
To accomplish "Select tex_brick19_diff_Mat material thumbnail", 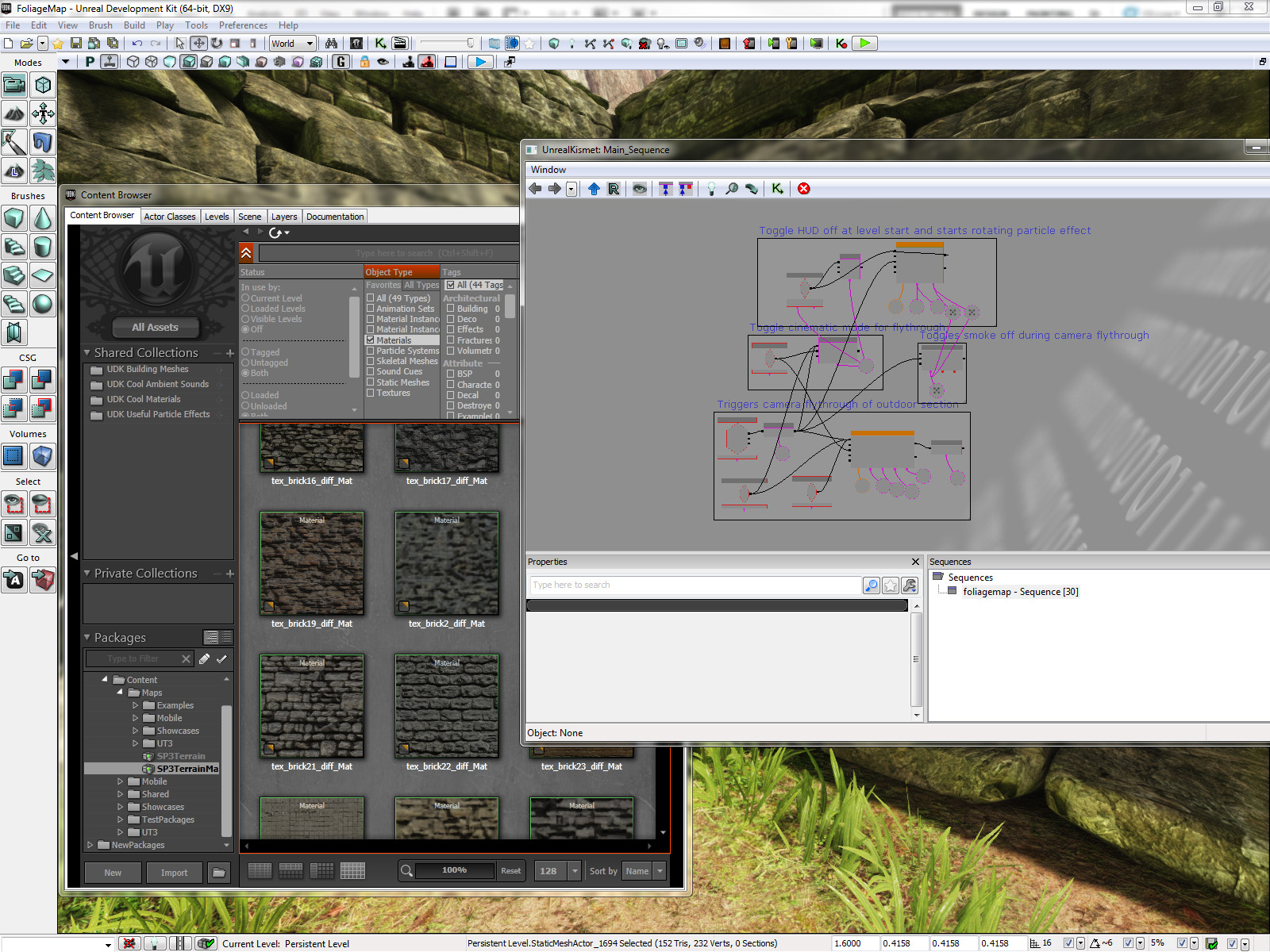I will pyautogui.click(x=312, y=563).
